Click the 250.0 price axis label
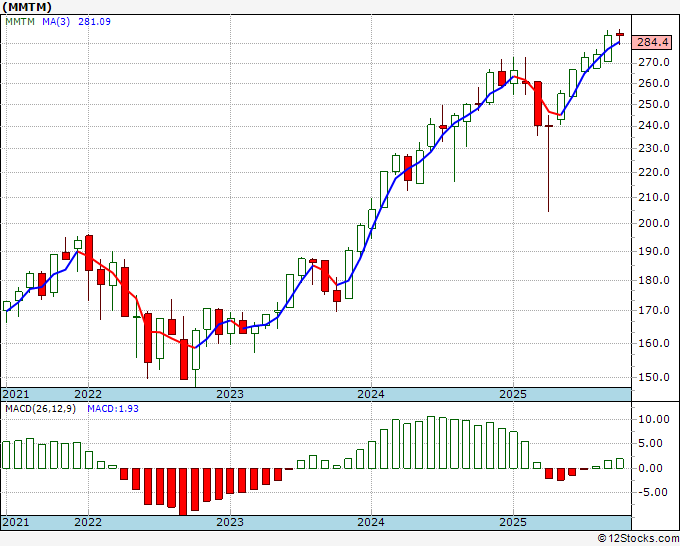Screen dimensions: 680x546 [654, 105]
